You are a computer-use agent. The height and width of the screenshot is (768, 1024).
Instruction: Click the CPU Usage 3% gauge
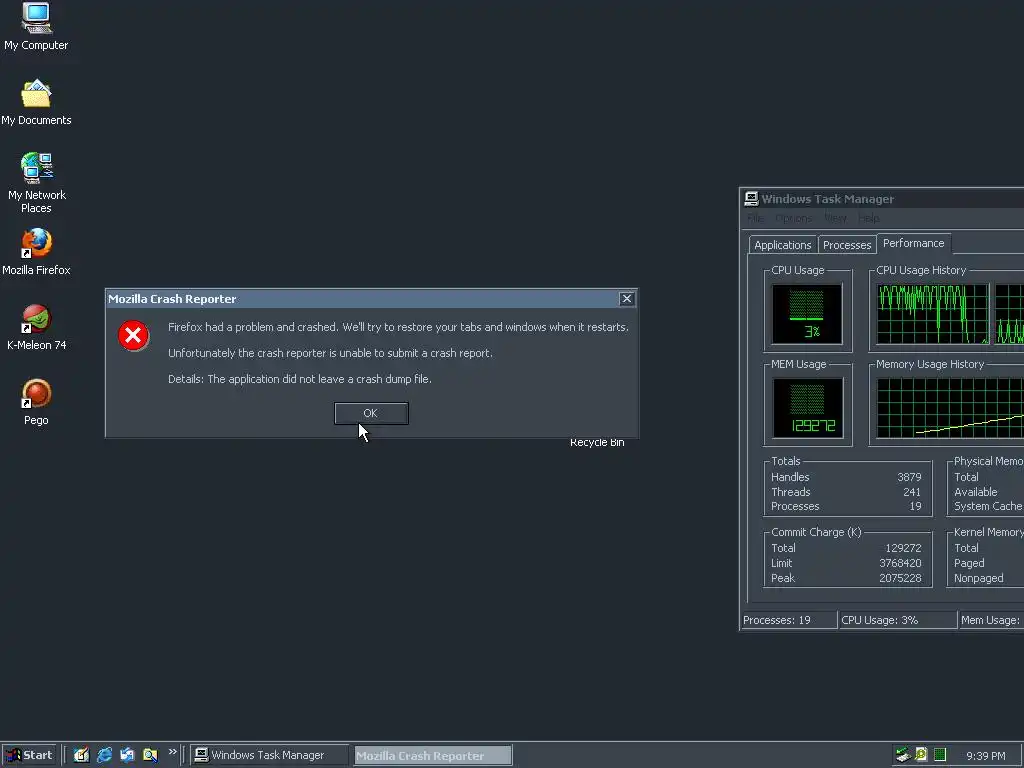click(807, 314)
